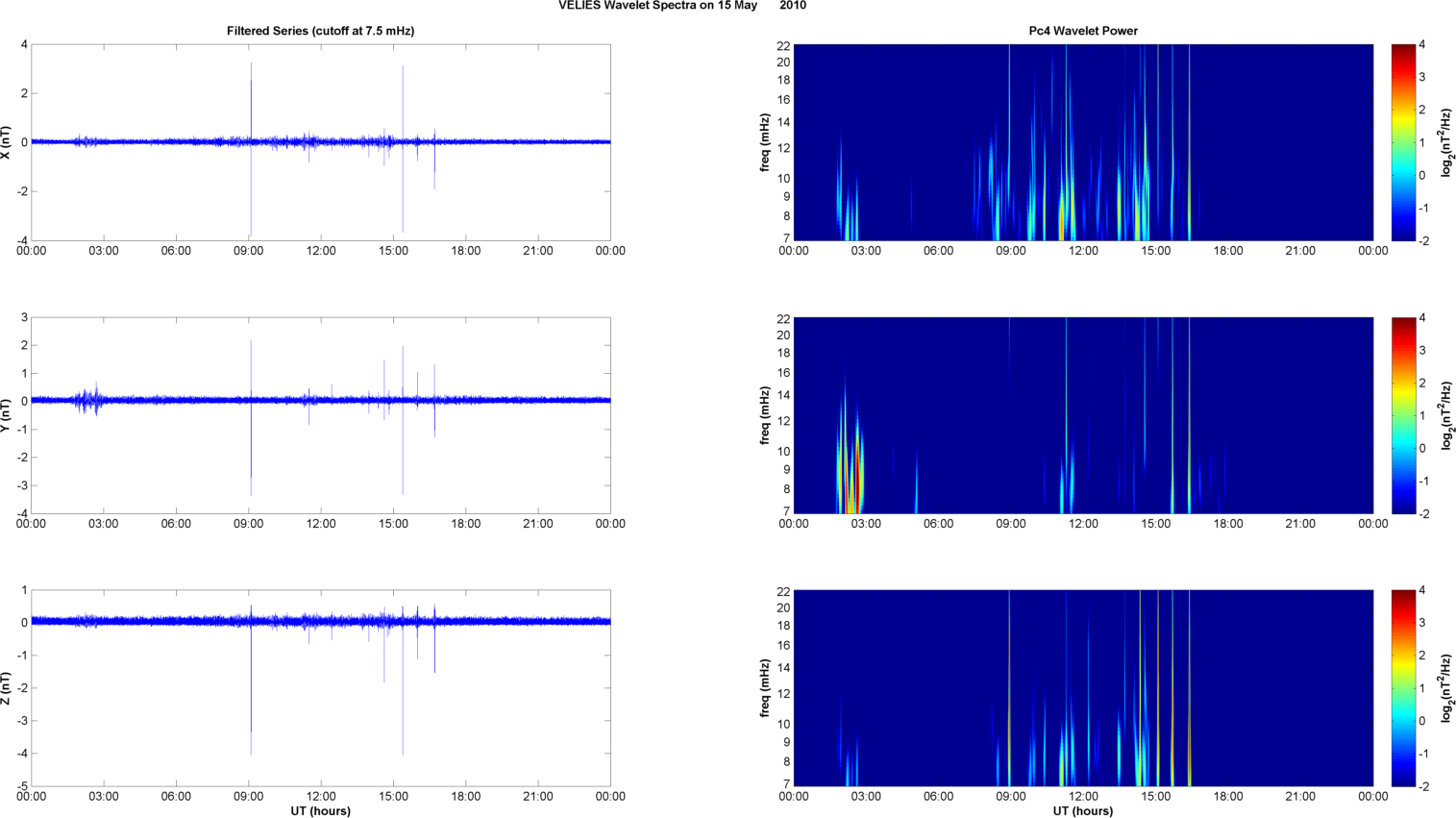Click the VELIES Wavelet Spectra main title

pos(682,6)
